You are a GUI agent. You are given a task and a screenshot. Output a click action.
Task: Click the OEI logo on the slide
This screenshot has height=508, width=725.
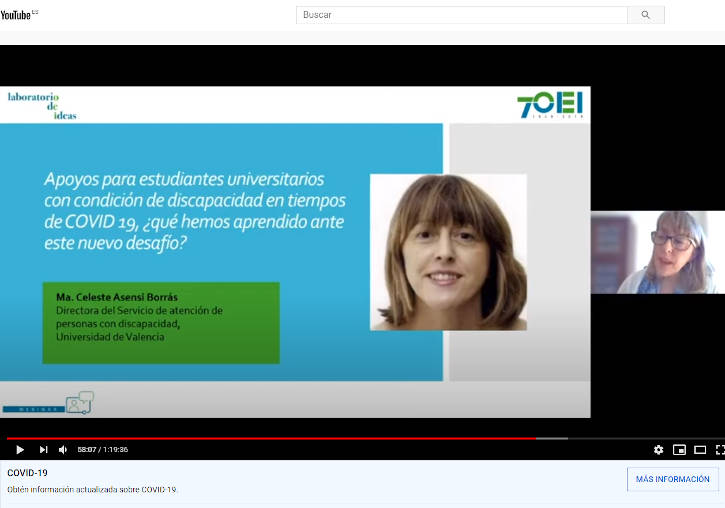click(x=549, y=105)
